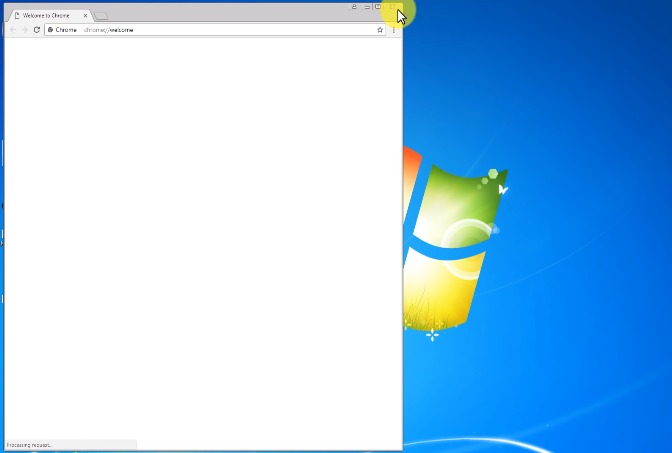Image resolution: width=672 pixels, height=453 pixels.
Task: Click the greyed-out forward arrow
Action: pos(24,30)
